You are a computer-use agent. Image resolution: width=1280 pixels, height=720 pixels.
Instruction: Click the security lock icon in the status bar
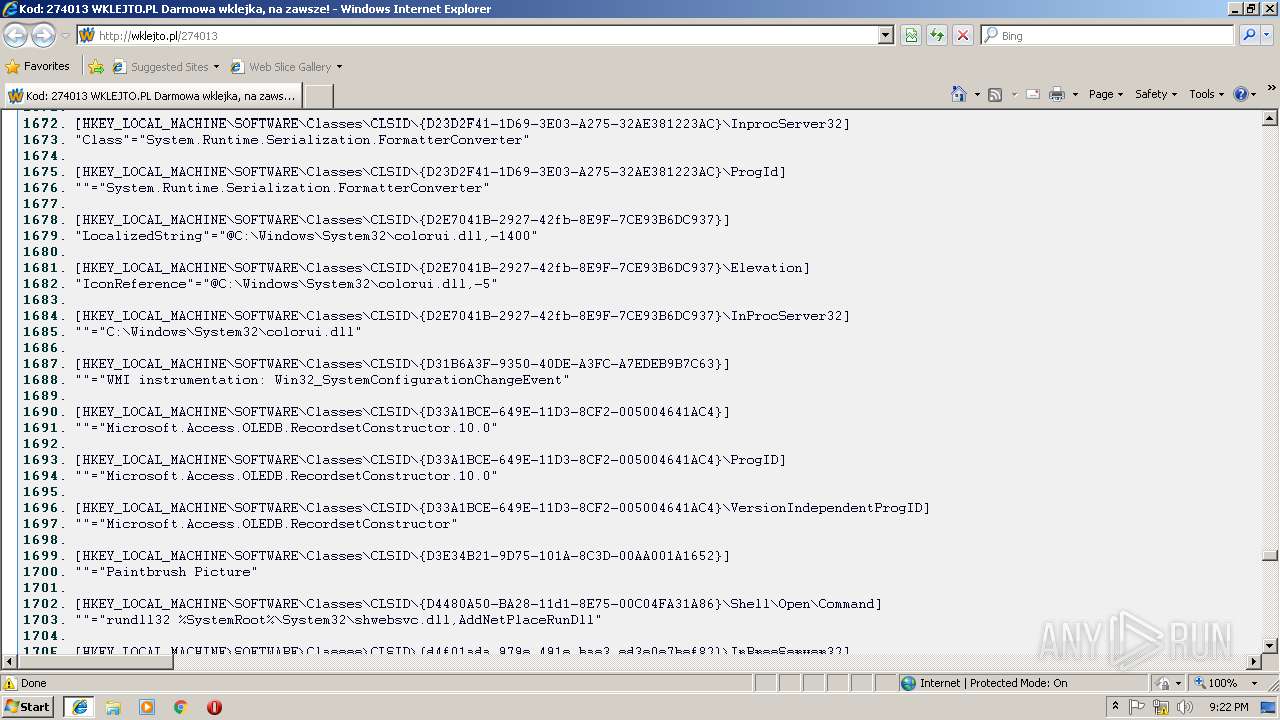(1162, 683)
